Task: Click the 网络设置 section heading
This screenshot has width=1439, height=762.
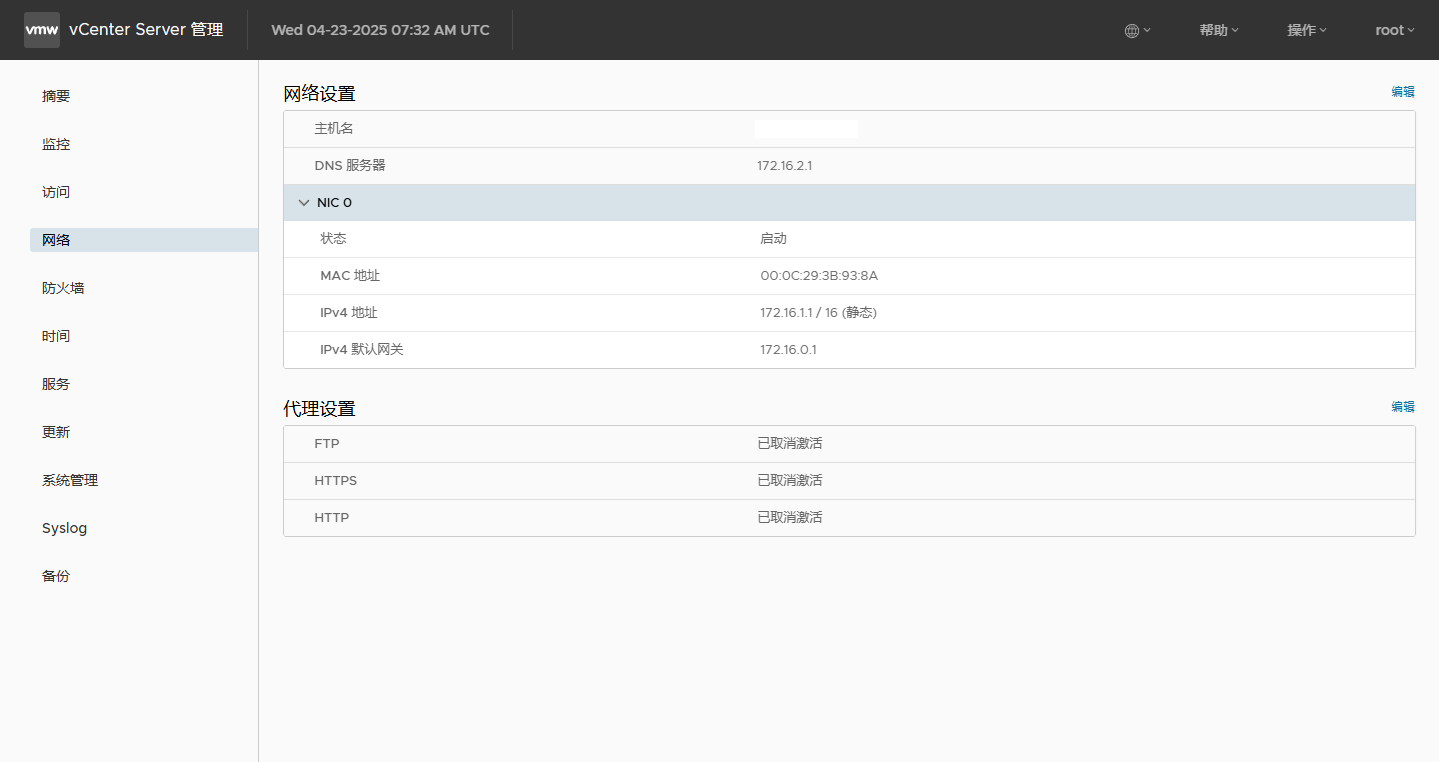Action: [319, 94]
